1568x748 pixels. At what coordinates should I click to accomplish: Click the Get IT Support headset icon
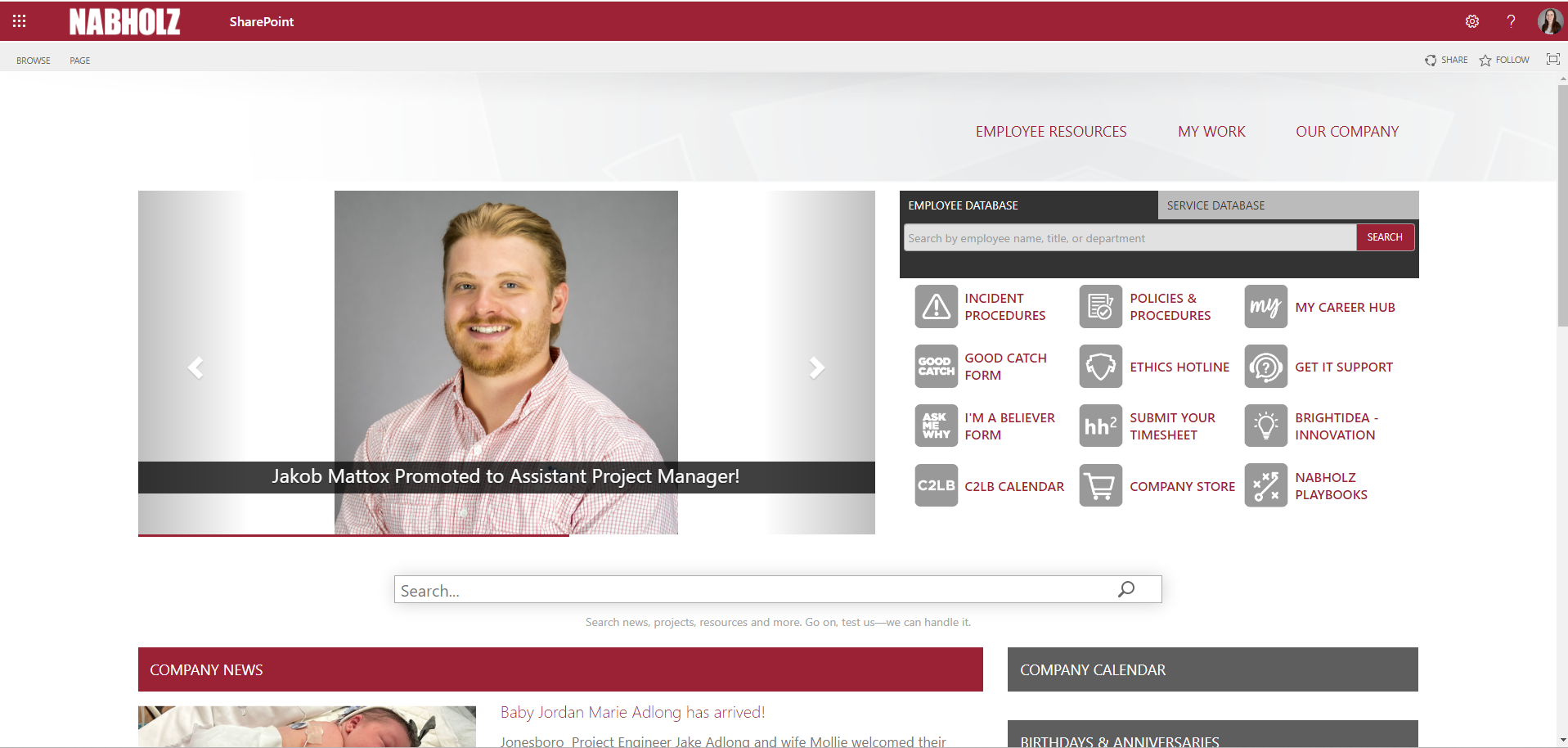pos(1265,367)
